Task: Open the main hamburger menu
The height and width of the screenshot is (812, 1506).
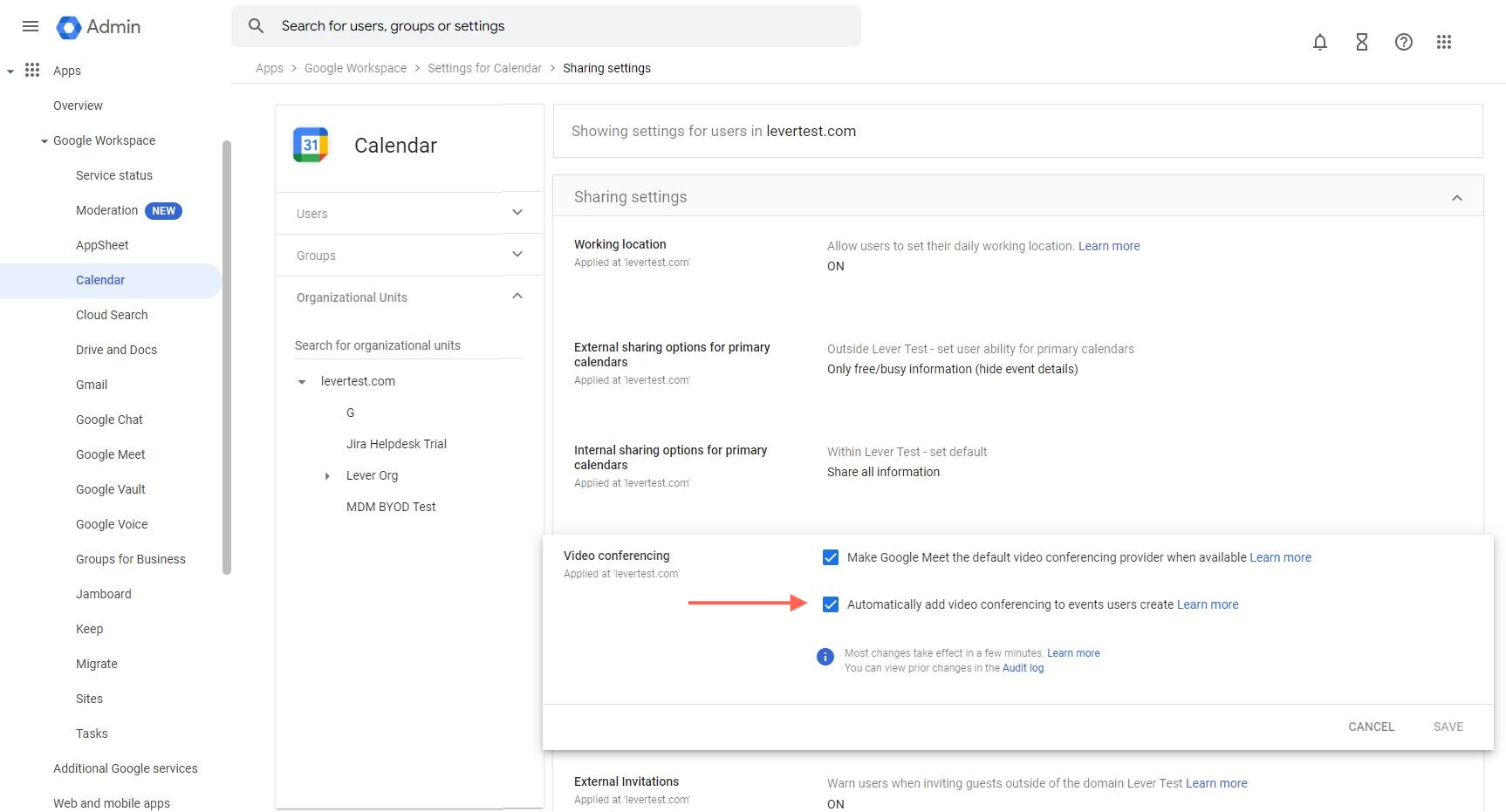Action: [x=31, y=26]
